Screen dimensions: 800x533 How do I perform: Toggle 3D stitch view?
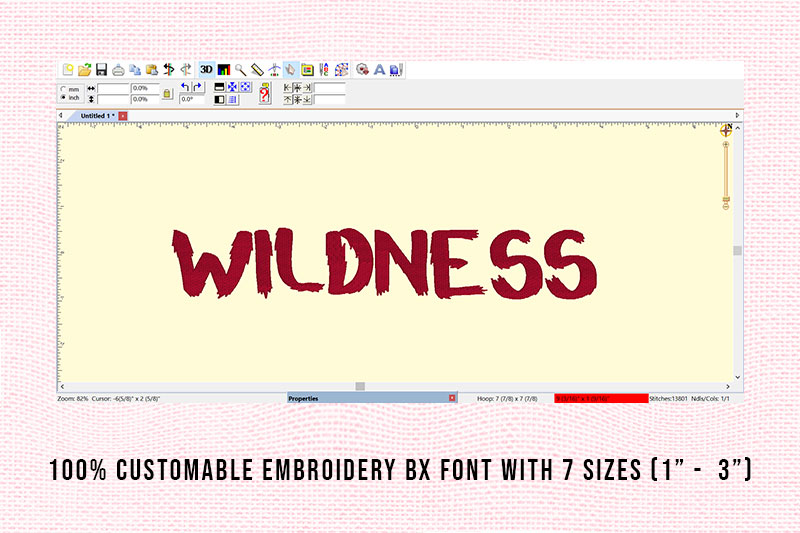206,69
